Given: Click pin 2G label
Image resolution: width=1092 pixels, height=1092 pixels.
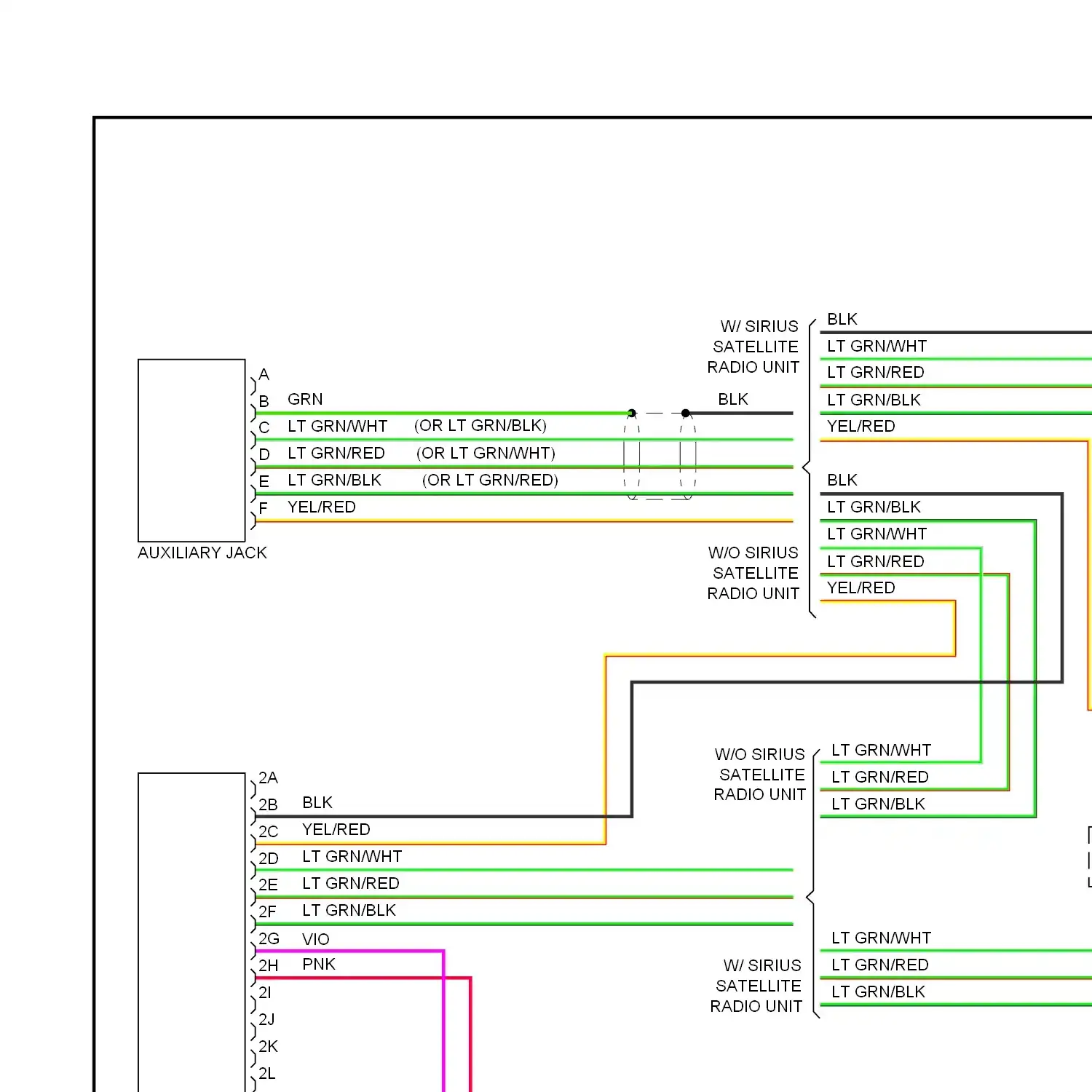Looking at the screenshot, I should (x=269, y=939).
